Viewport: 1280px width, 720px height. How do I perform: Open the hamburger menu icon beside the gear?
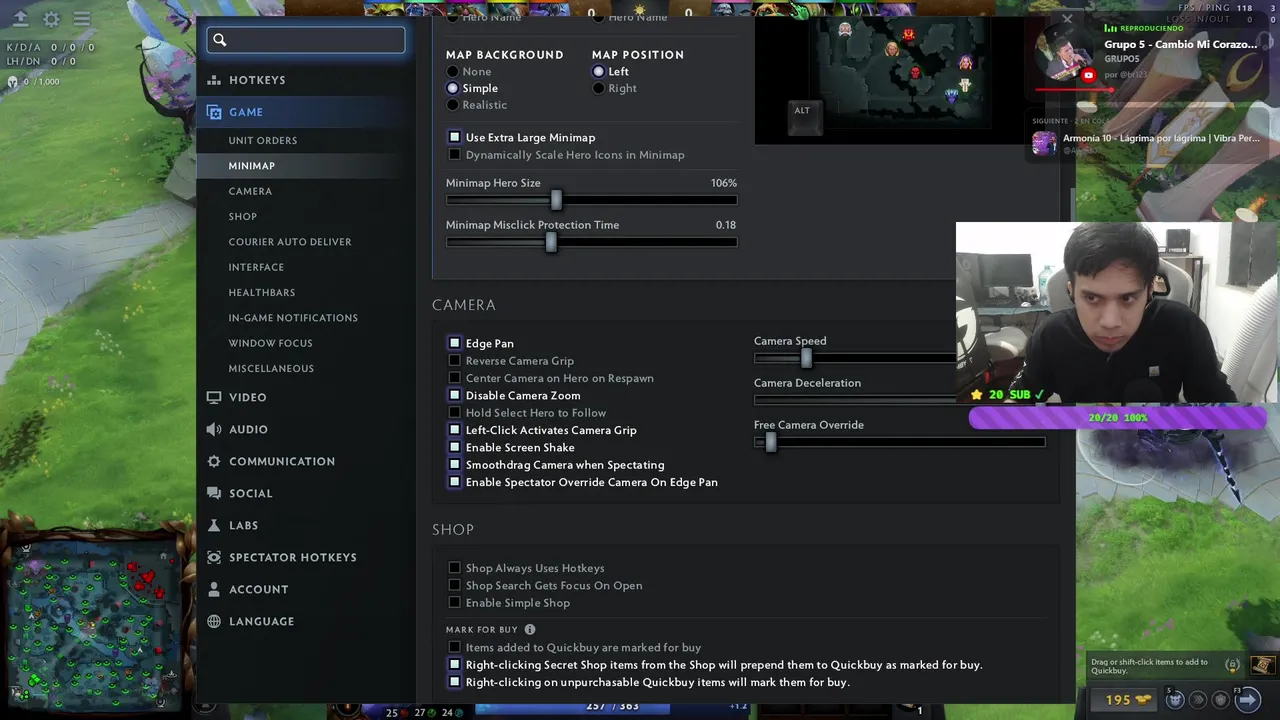(x=82, y=19)
